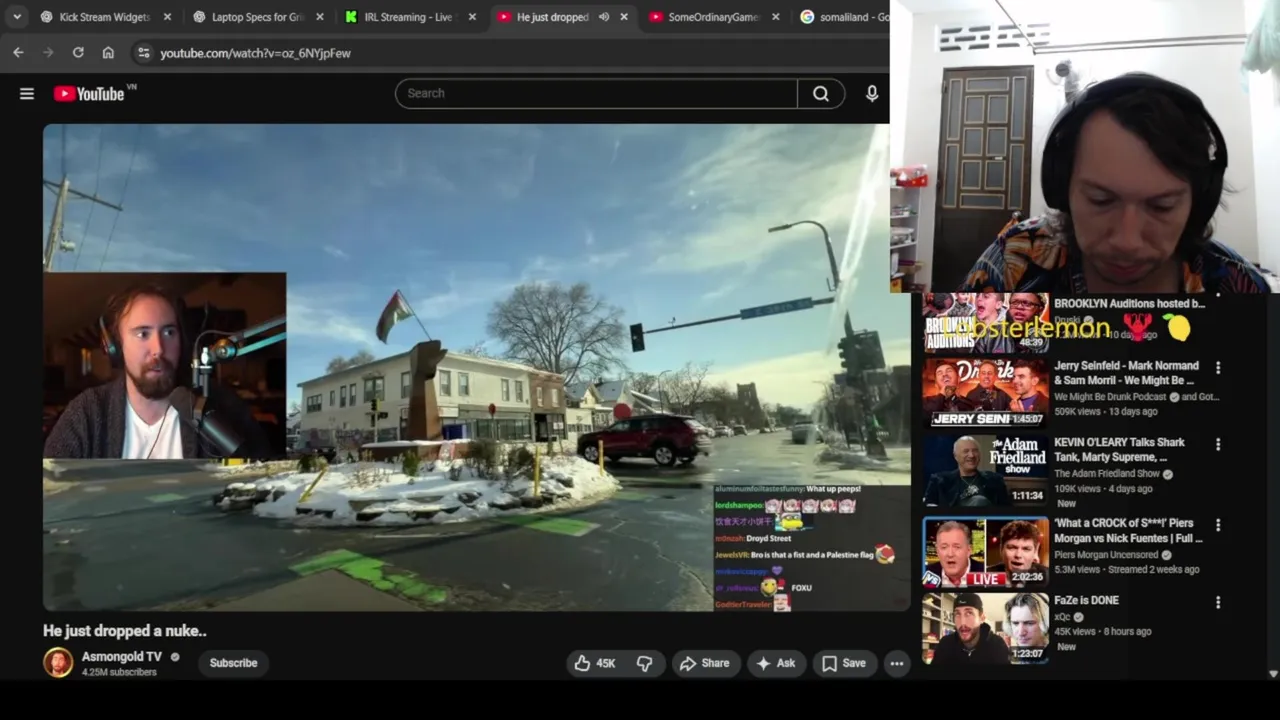Open YouTube hamburger guide menu
The width and height of the screenshot is (1280, 720).
coord(27,94)
